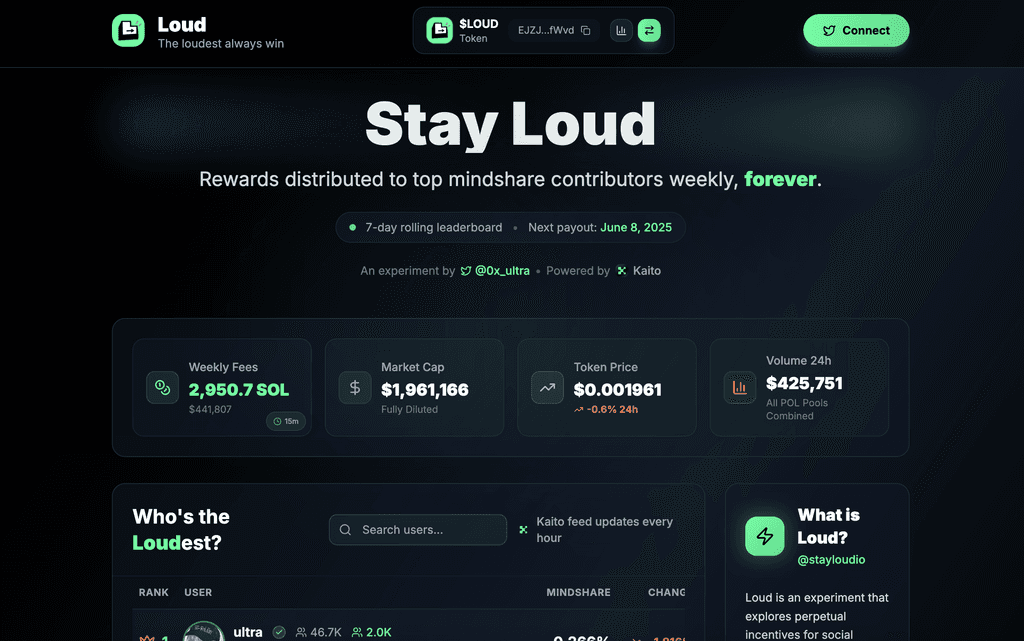Open the @0x_ultra profile link
The height and width of the screenshot is (641, 1024).
click(x=495, y=271)
